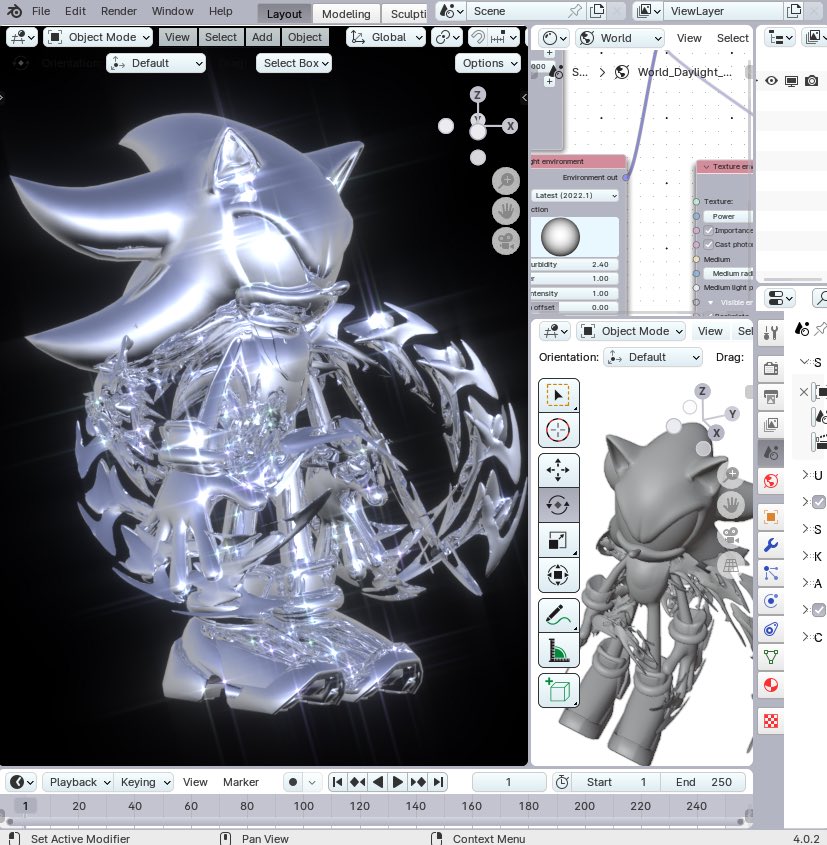Screen dimensions: 827x845
Task: Open Options dropdown in viewport
Action: tap(488, 63)
